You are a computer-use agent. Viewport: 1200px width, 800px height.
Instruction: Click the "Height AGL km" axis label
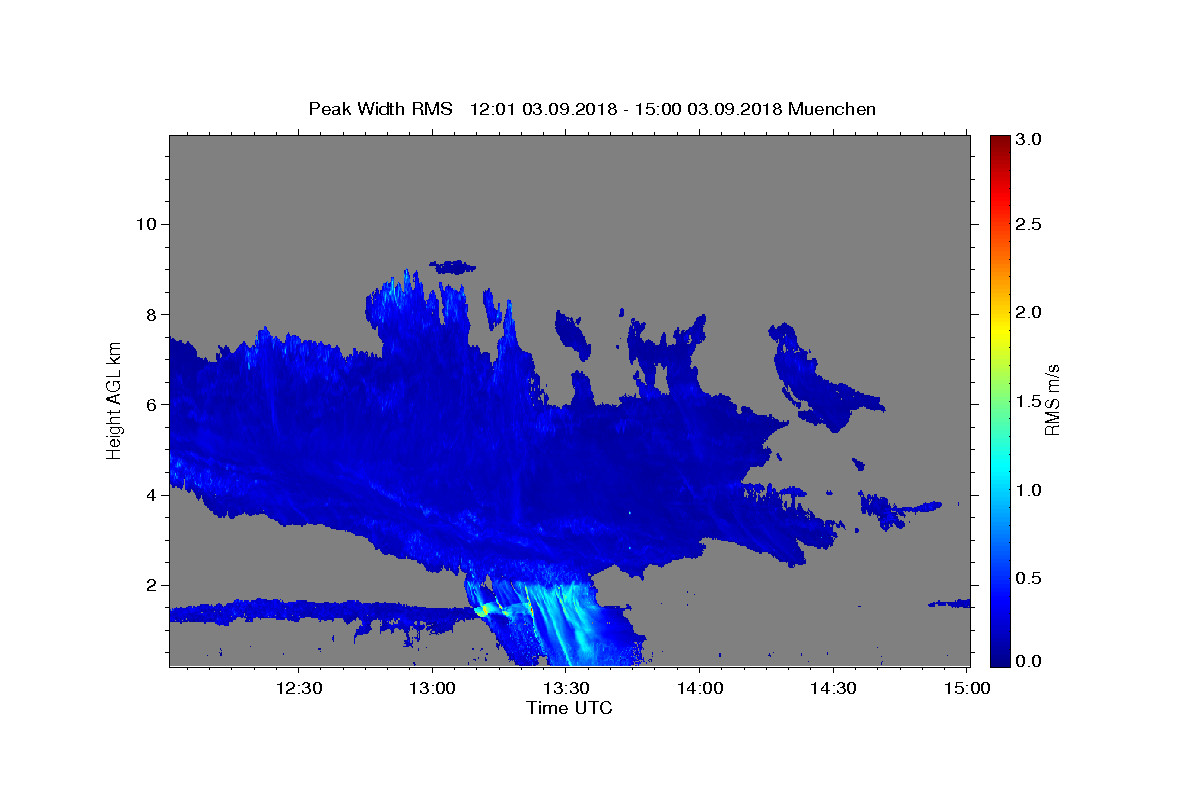point(115,400)
